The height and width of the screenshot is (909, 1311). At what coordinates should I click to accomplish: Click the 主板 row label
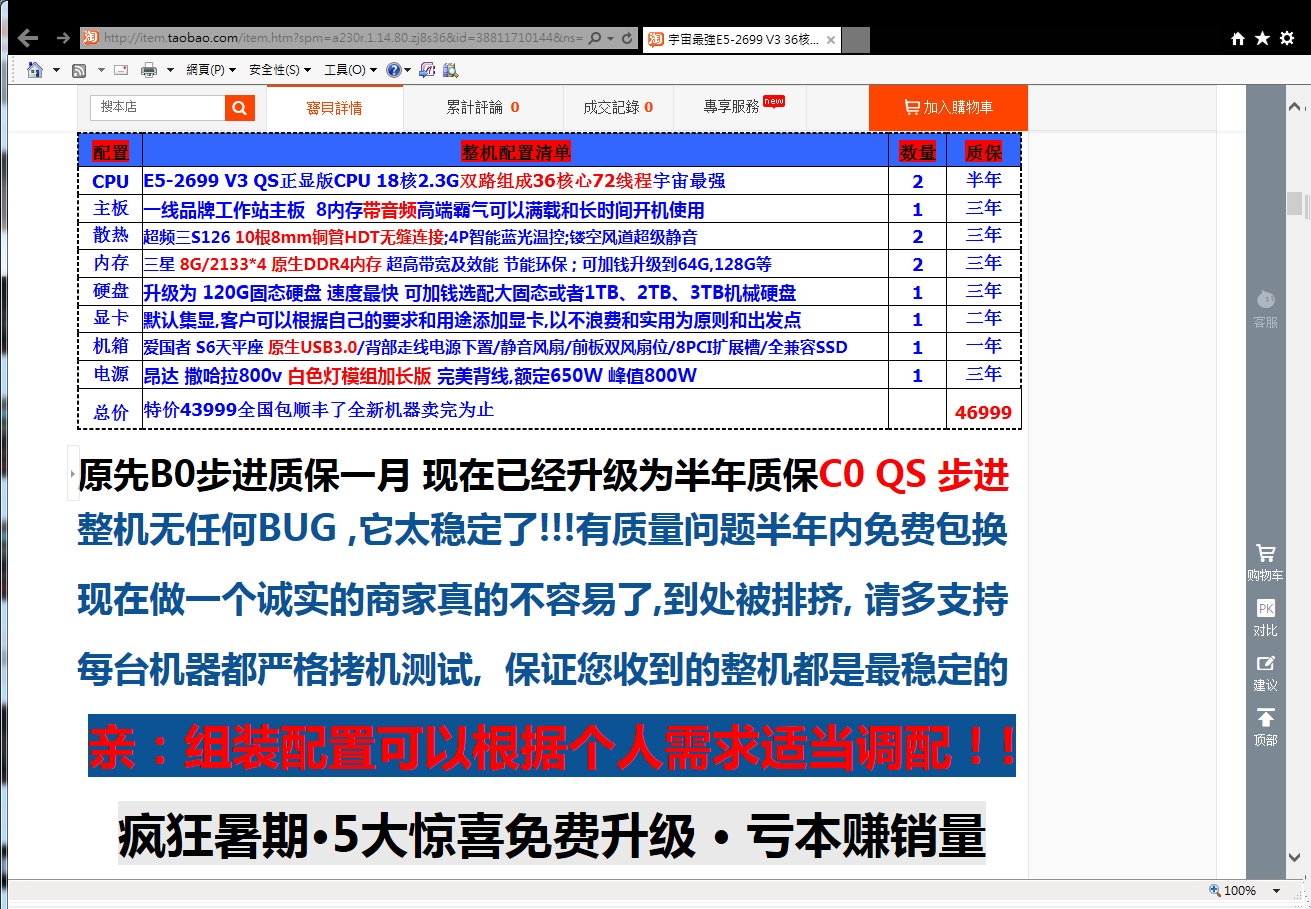tap(110, 209)
